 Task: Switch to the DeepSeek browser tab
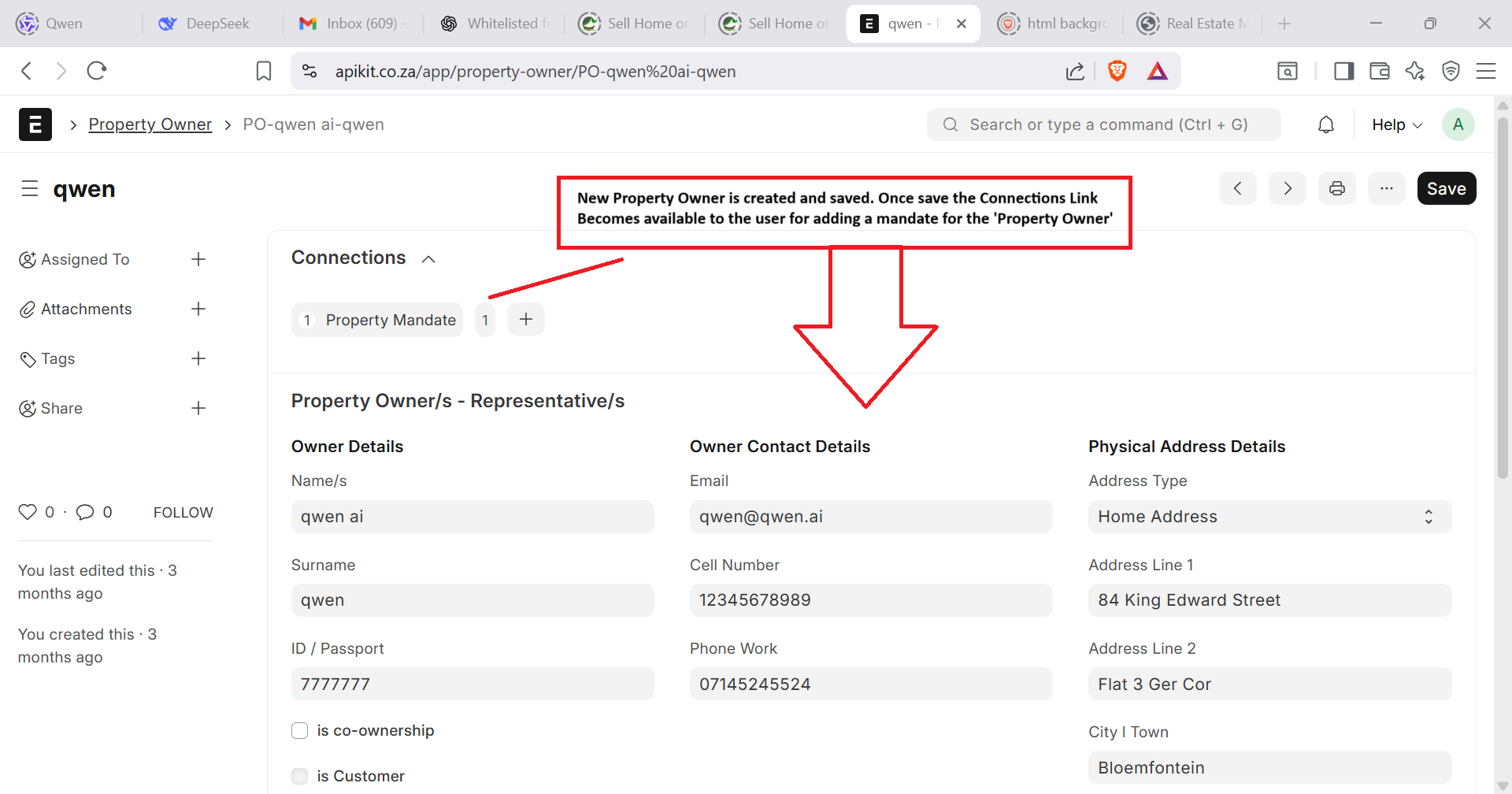coord(205,24)
